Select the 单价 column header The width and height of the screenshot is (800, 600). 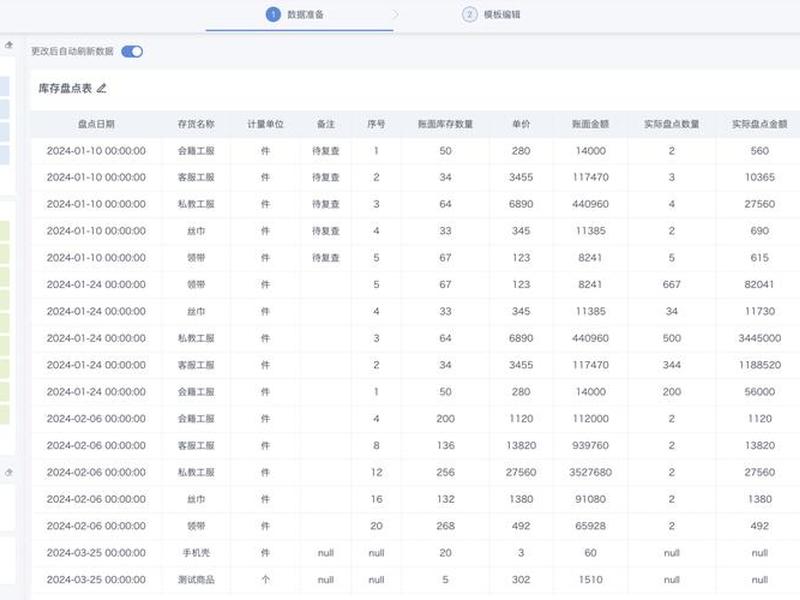pos(521,124)
